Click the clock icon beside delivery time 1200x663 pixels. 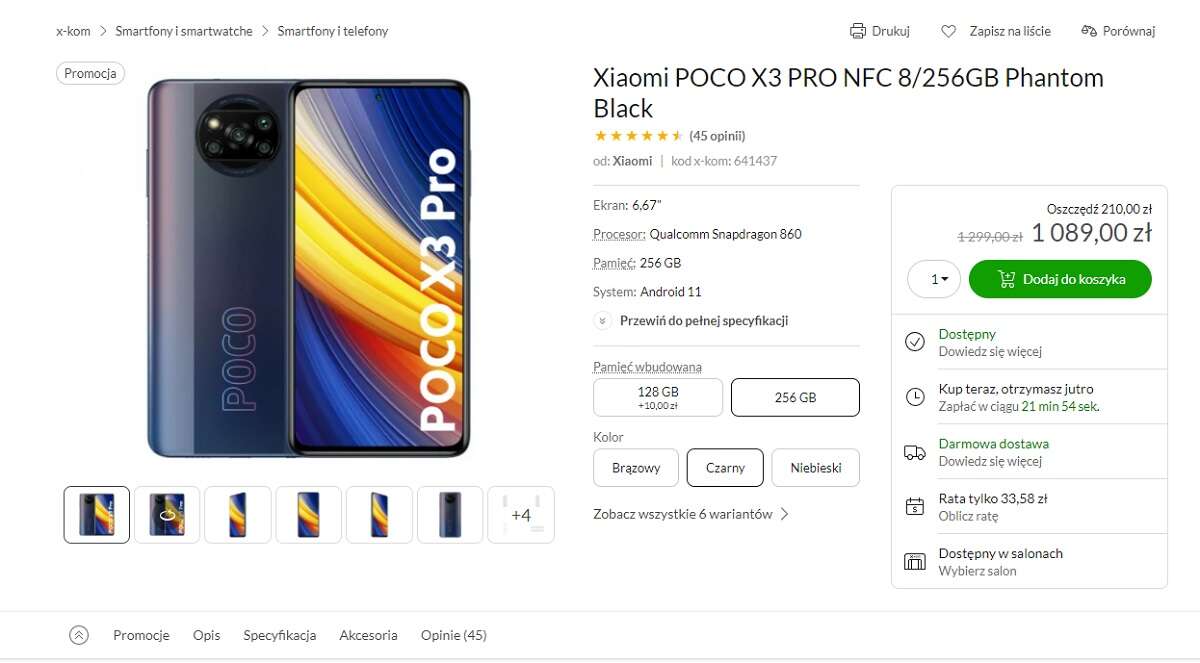914,397
